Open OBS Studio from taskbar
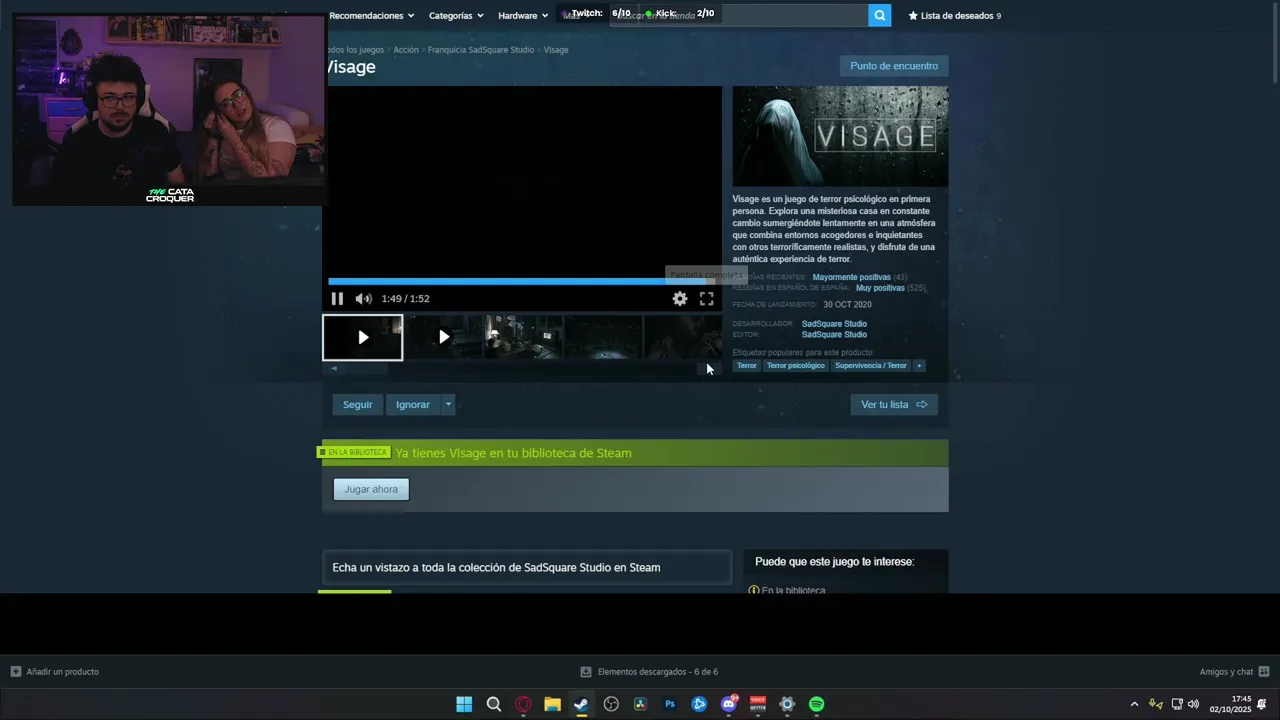 click(x=611, y=704)
